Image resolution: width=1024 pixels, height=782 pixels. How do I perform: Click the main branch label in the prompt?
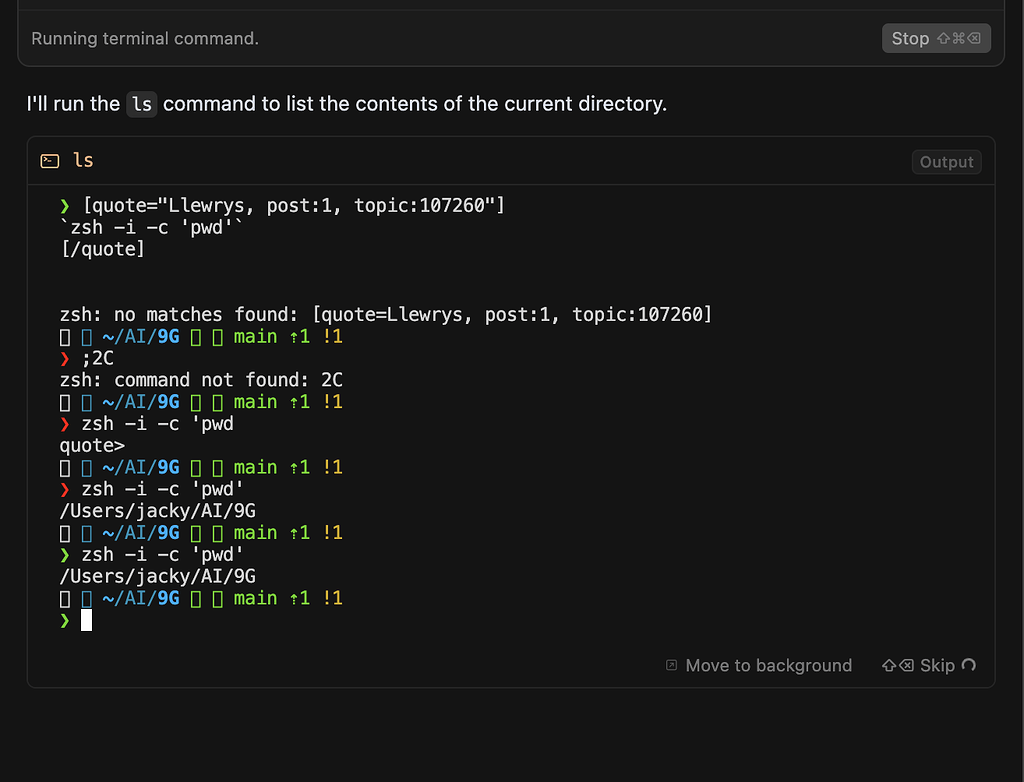[x=255, y=598]
